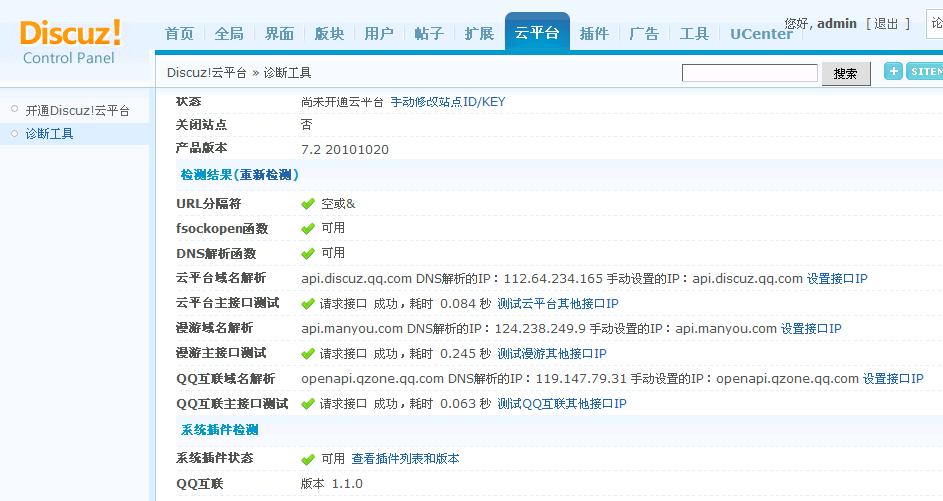Switch to the 工具 tab
943x501 pixels.
[694, 34]
